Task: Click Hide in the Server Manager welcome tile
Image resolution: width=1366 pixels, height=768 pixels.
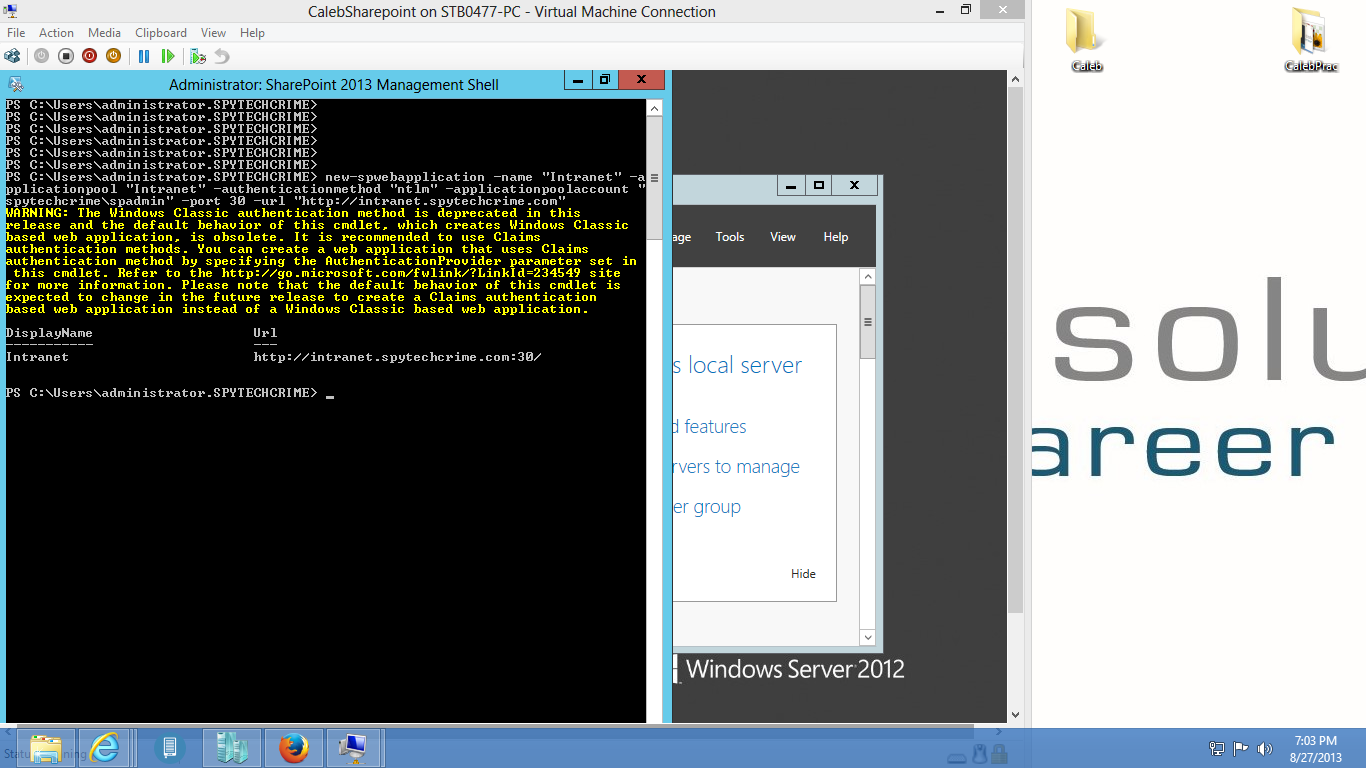Action: click(x=804, y=574)
